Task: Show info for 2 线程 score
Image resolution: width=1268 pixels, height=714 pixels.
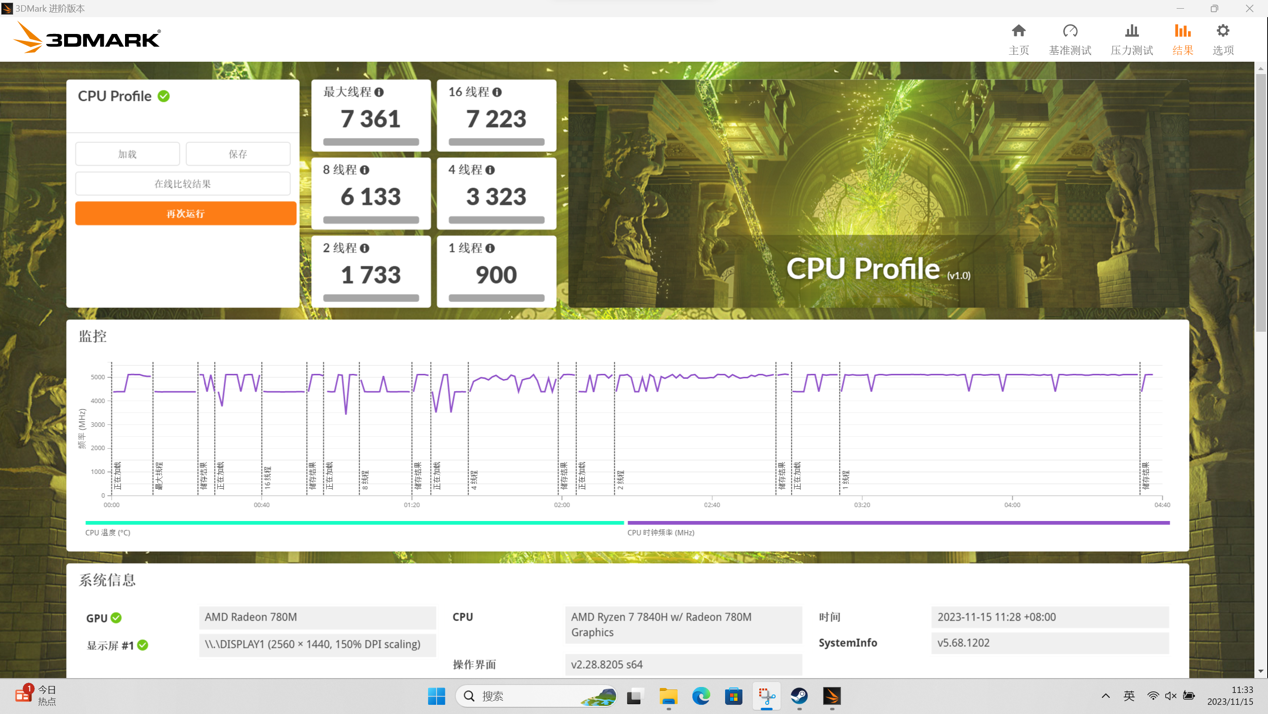Action: [365, 248]
